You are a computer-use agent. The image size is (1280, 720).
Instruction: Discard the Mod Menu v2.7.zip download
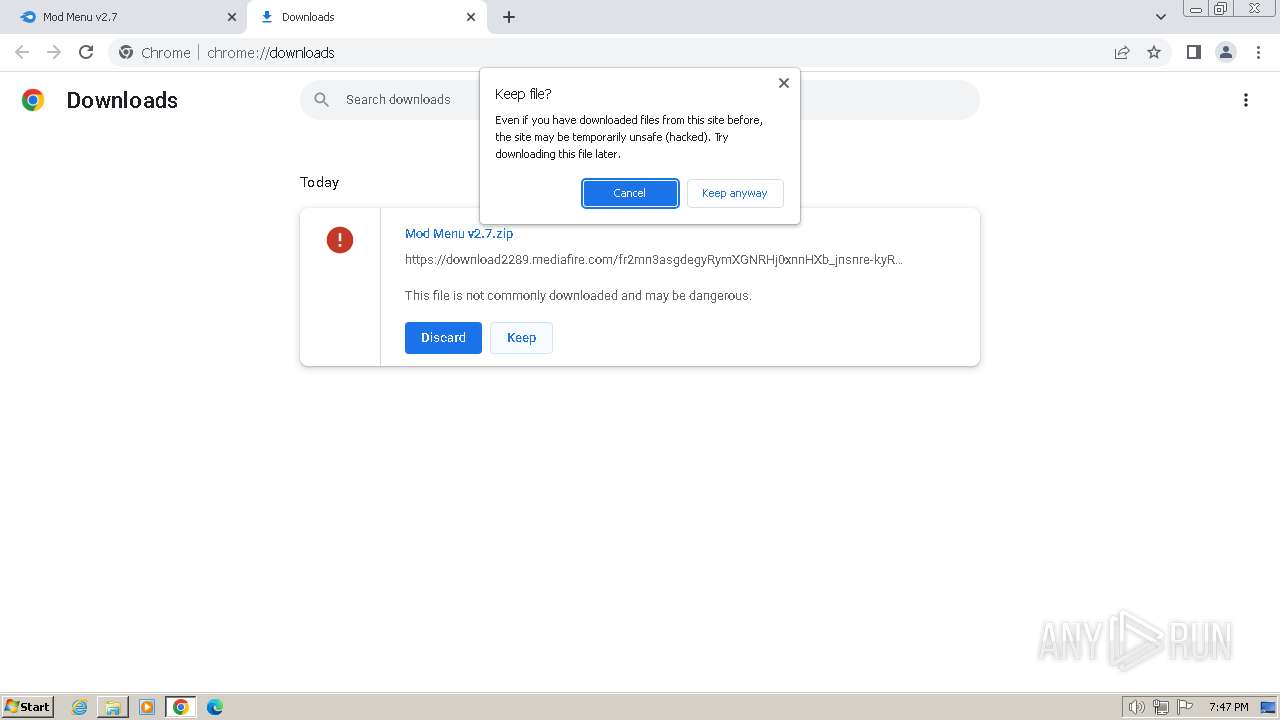443,338
